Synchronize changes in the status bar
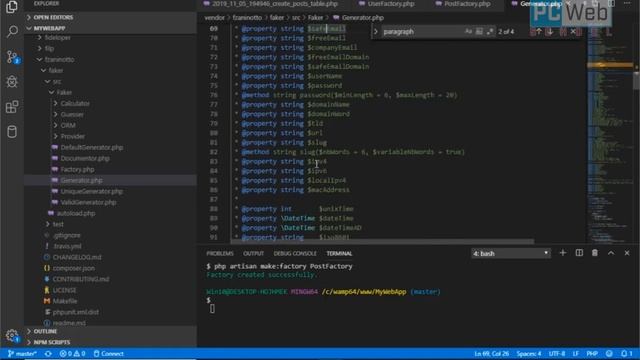Image resolution: width=640 pixels, height=360 pixels. click(48, 353)
